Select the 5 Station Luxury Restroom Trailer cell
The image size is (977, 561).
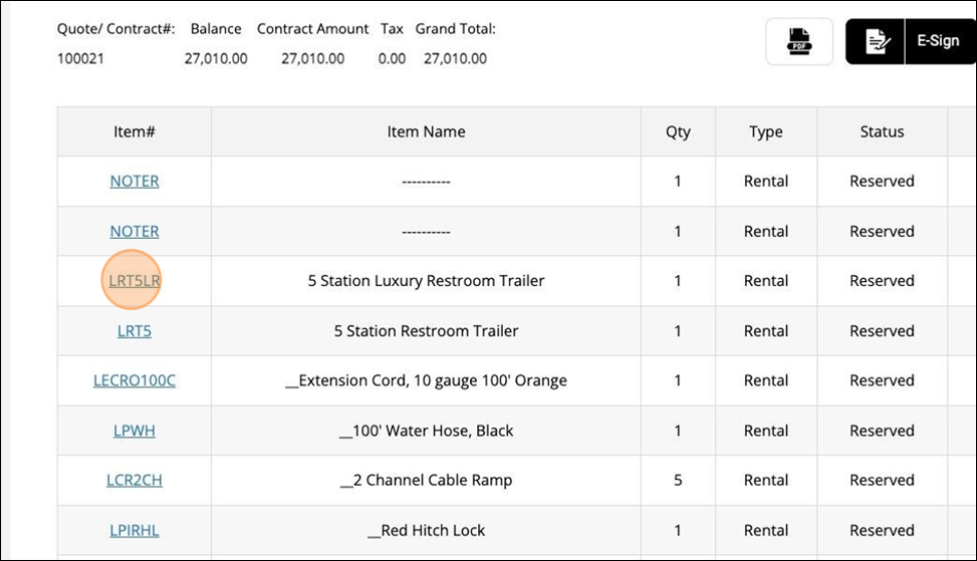point(426,281)
